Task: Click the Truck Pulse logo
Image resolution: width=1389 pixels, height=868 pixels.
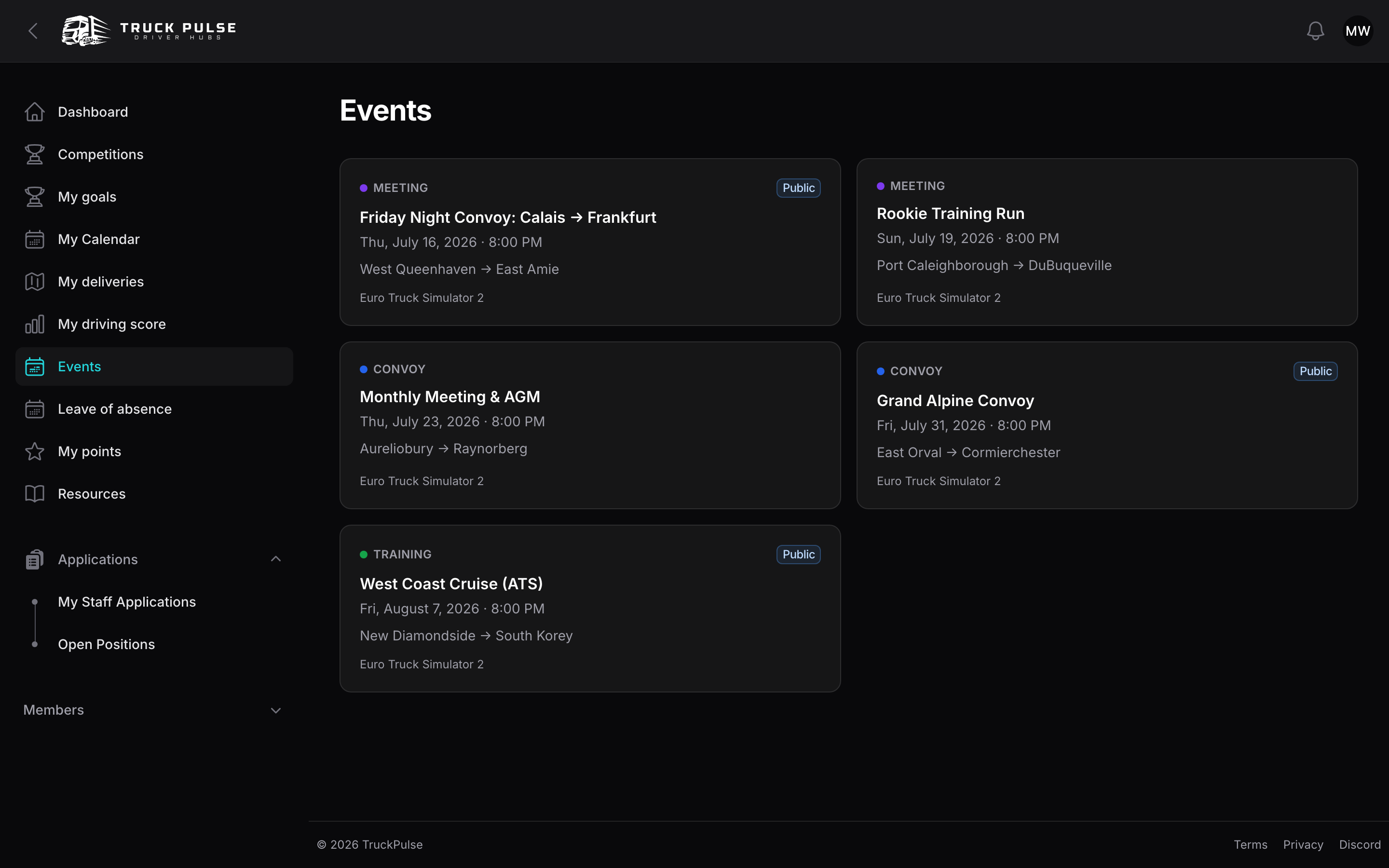Action: (149, 31)
